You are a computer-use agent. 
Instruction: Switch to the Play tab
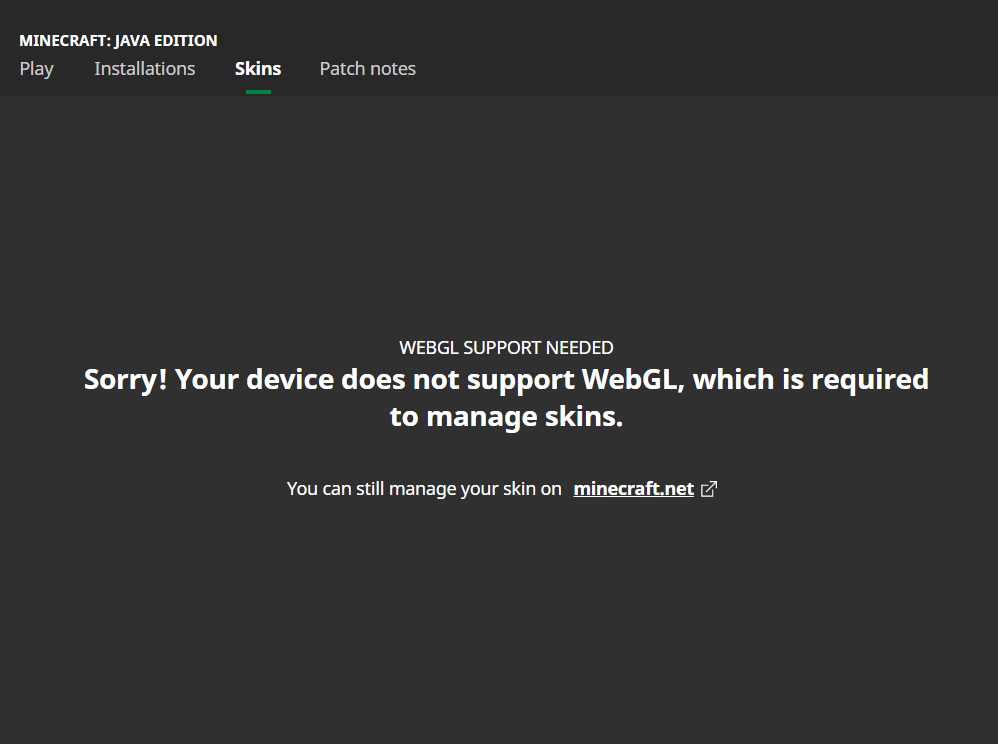(x=36, y=69)
